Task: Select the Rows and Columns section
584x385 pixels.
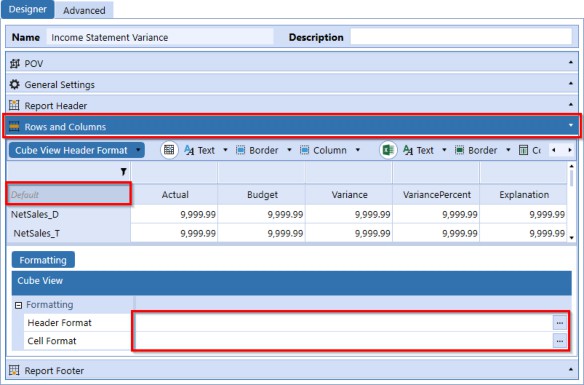Action: click(292, 127)
